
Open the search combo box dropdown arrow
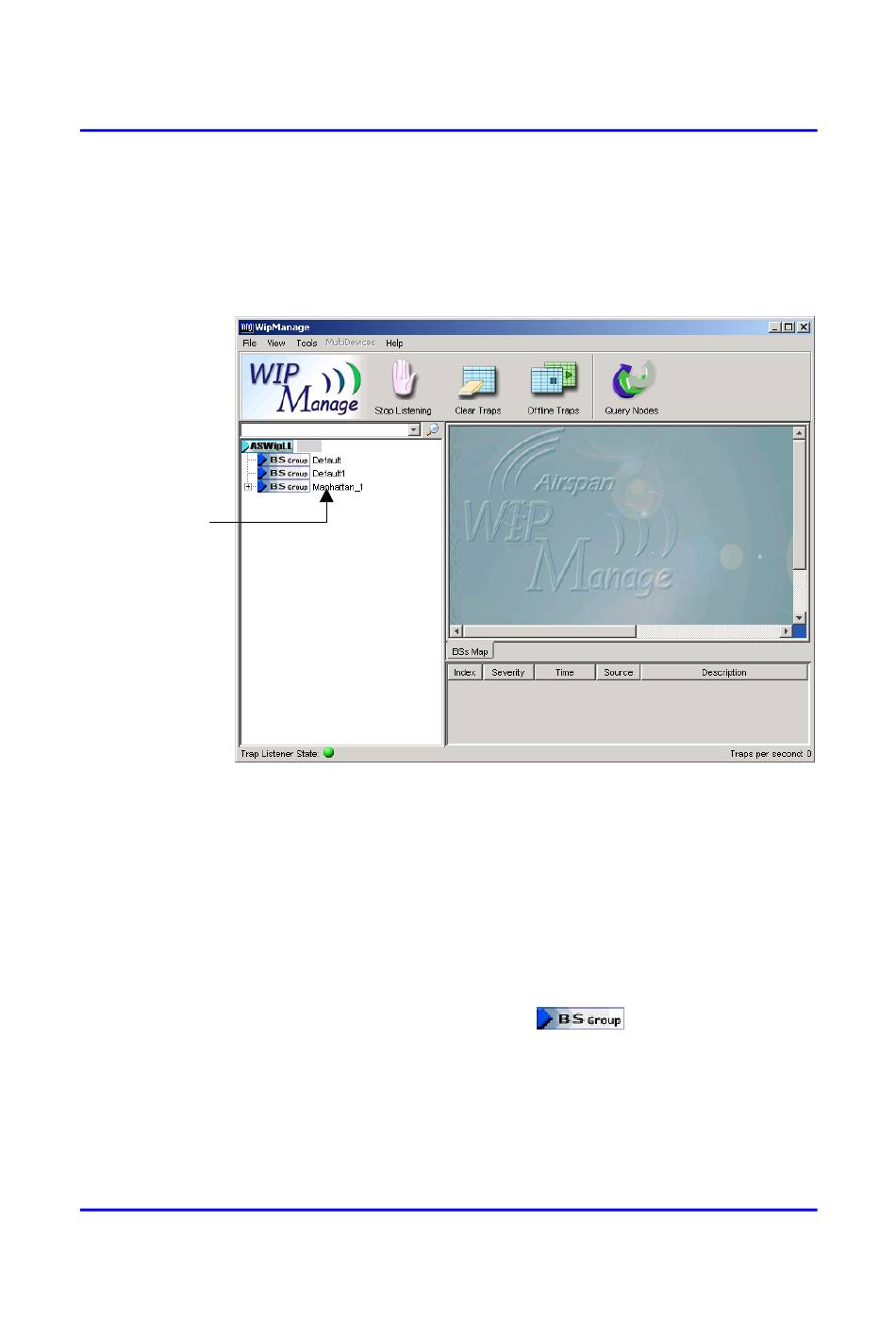point(414,430)
